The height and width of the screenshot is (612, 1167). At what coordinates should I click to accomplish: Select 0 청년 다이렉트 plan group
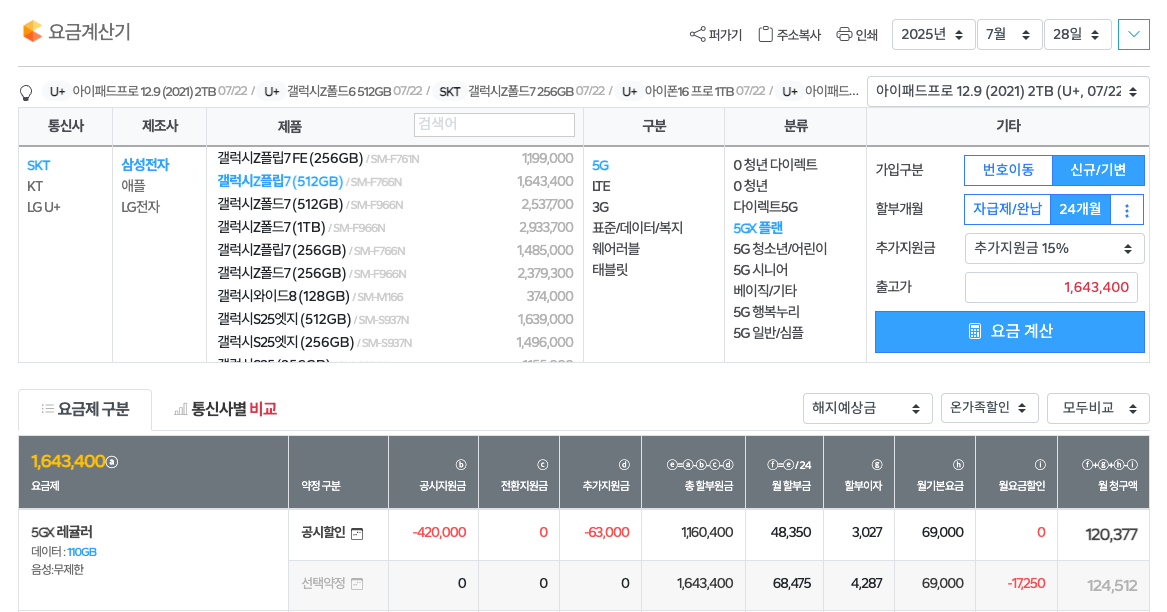(775, 165)
